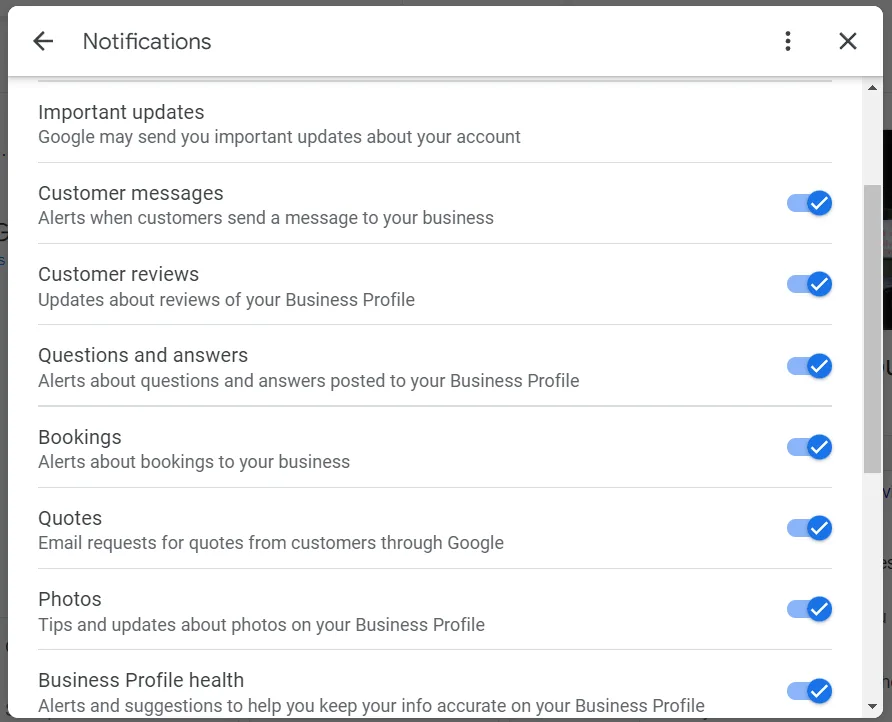Click "Tips and updates about photos" description
Viewport: 892px width, 722px height.
pyautogui.click(x=261, y=625)
